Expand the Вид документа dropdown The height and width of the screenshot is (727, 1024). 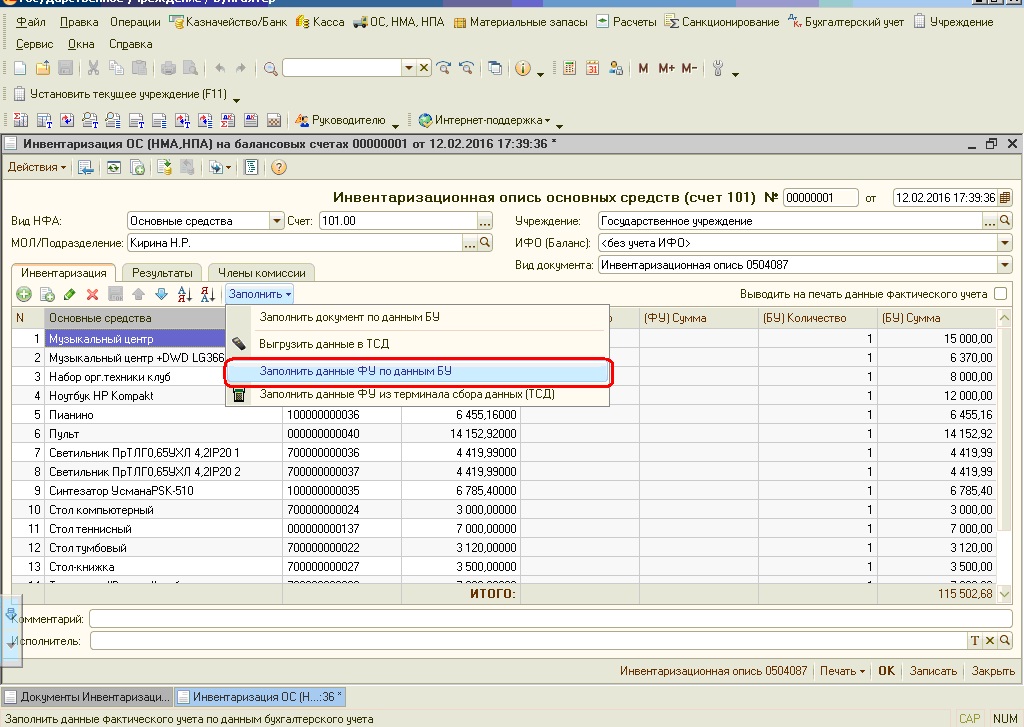1004,265
